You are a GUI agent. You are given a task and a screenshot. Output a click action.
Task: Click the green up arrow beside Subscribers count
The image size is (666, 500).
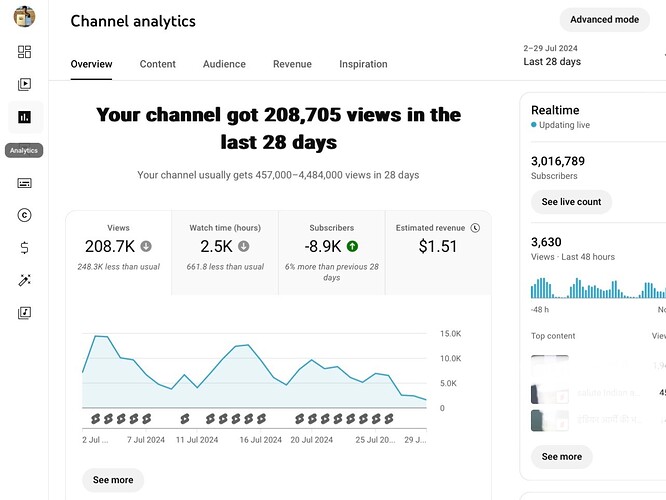pyautogui.click(x=353, y=246)
